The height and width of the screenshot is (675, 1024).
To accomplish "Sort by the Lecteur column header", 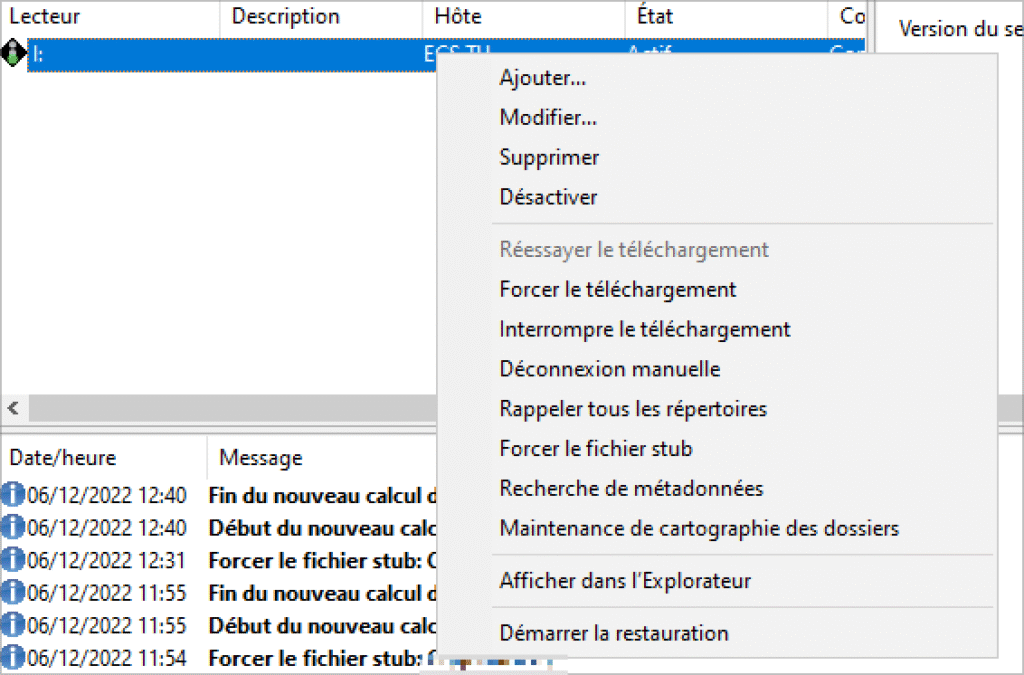I will point(45,17).
